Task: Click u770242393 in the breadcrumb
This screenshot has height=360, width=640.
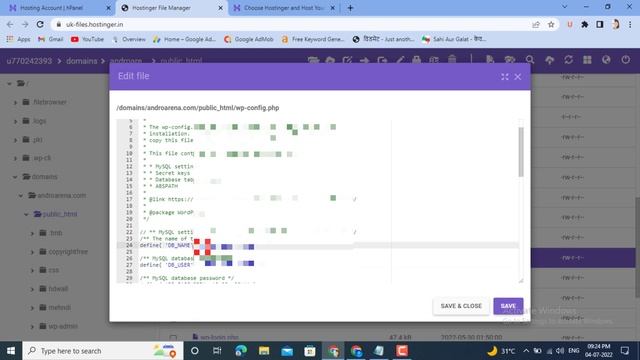Action: coord(29,61)
